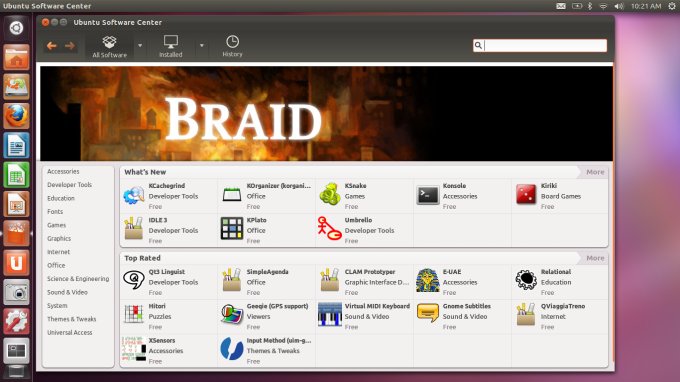Open the E-UAE pharaoh icon
Viewport: 680px width, 382px height.
point(428,280)
